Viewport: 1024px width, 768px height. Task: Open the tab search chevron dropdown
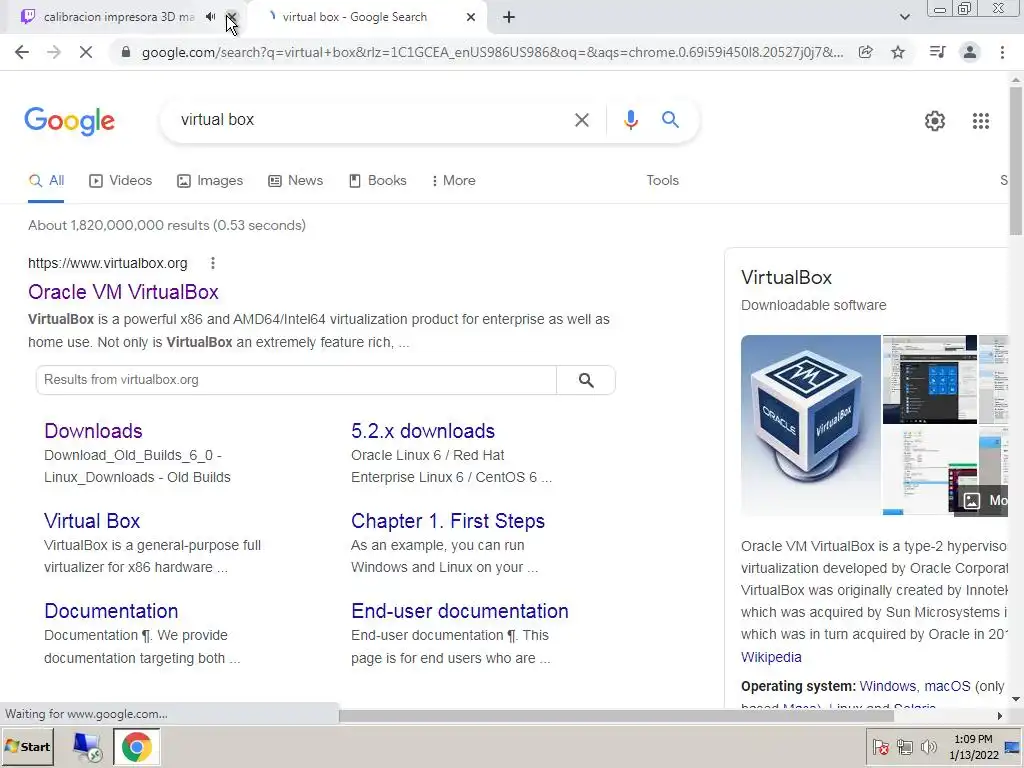tap(904, 17)
